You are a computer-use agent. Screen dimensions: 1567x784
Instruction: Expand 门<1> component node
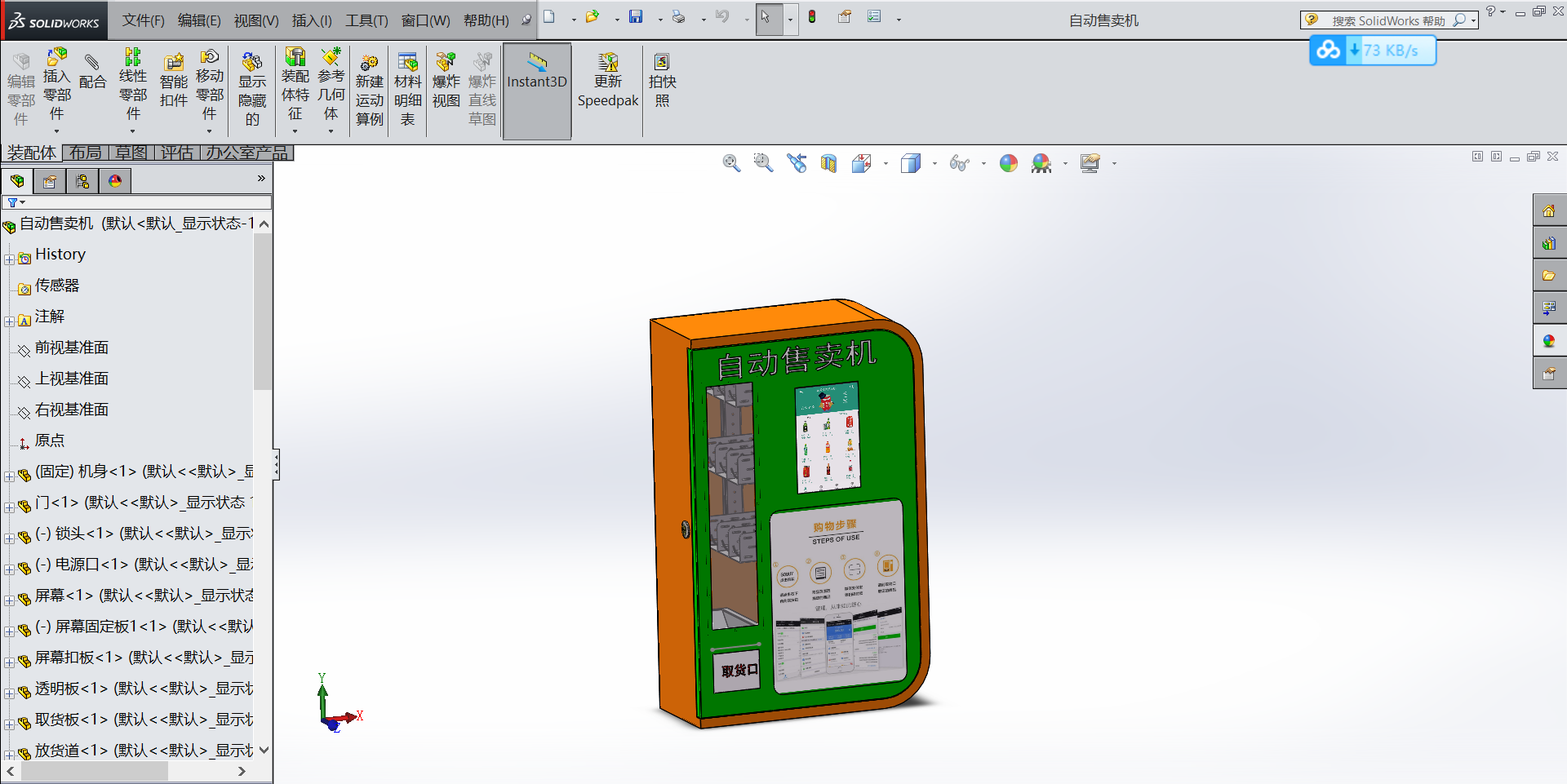(x=9, y=507)
